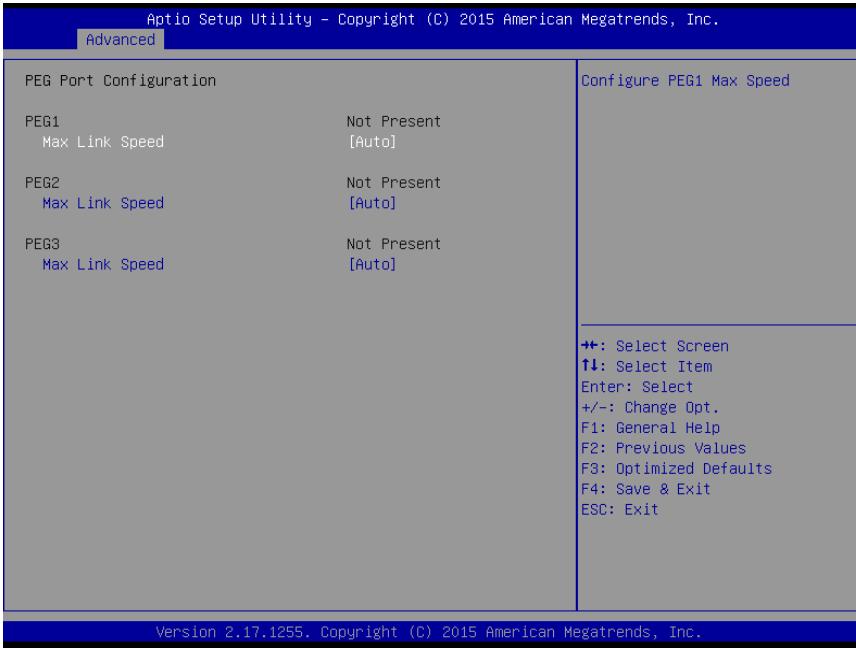Open PEG2 Auto speed dropdown value
This screenshot has width=856, height=648.
point(372,203)
